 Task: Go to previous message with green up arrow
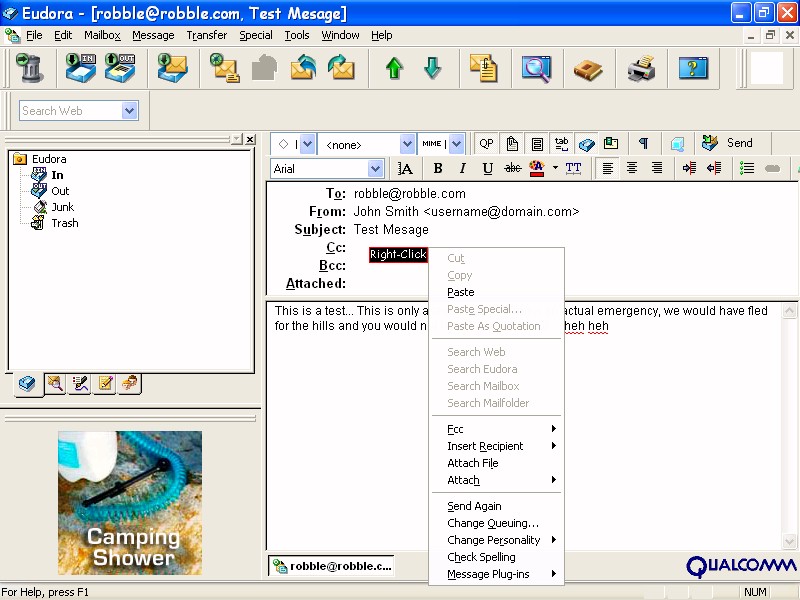coord(394,68)
